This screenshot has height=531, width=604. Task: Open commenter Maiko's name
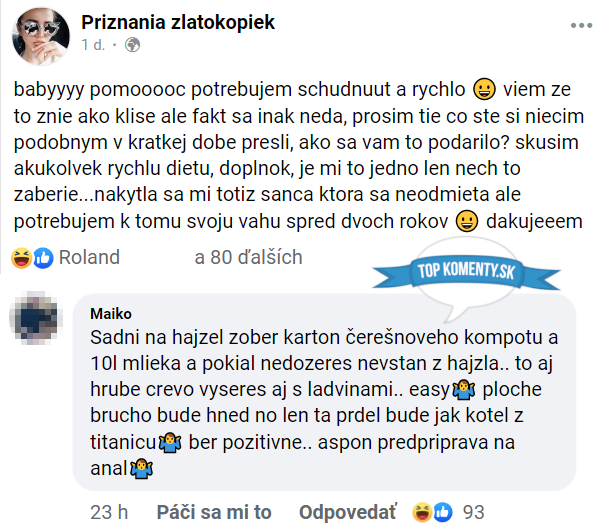click(110, 312)
